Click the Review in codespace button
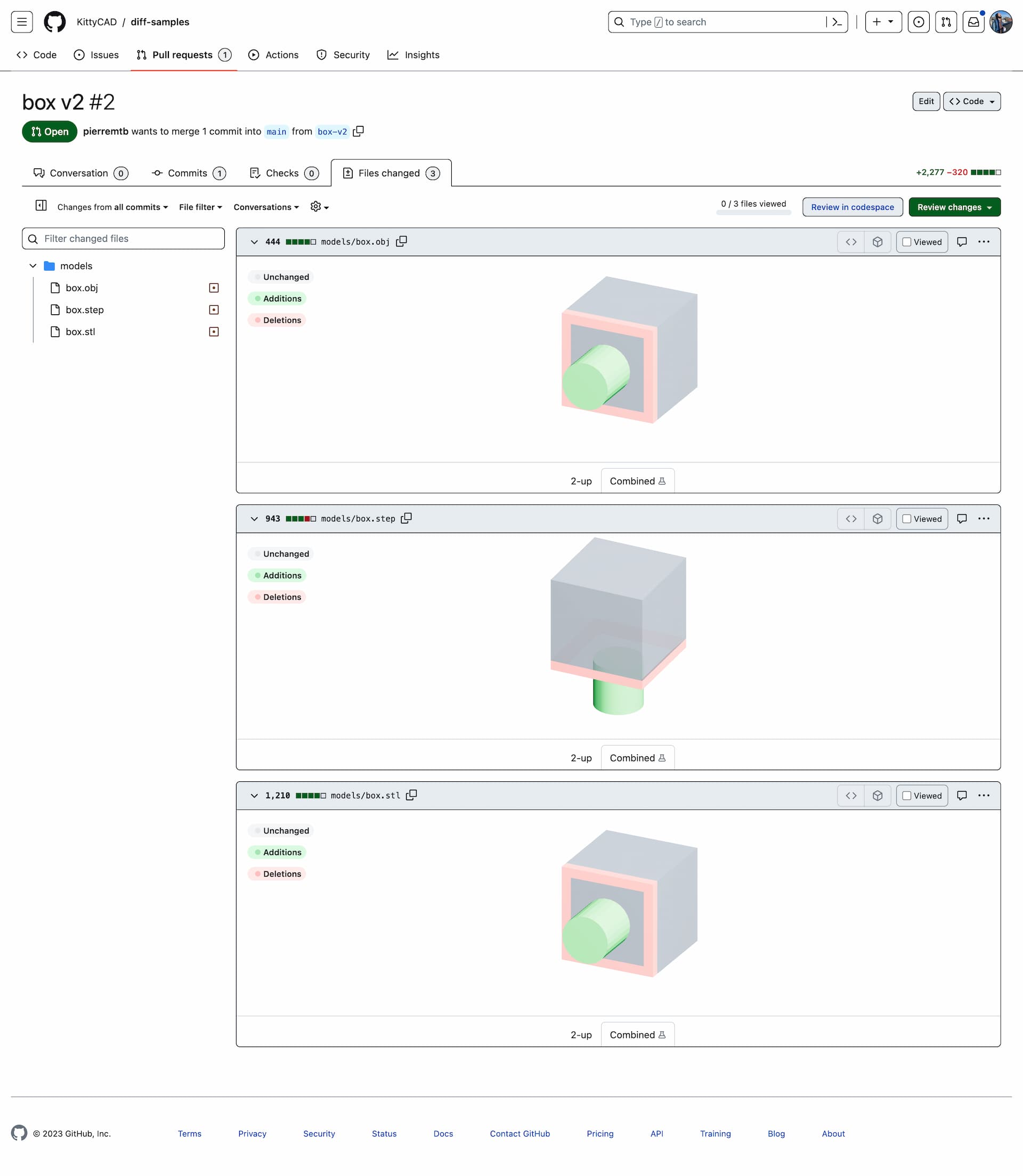 852,206
